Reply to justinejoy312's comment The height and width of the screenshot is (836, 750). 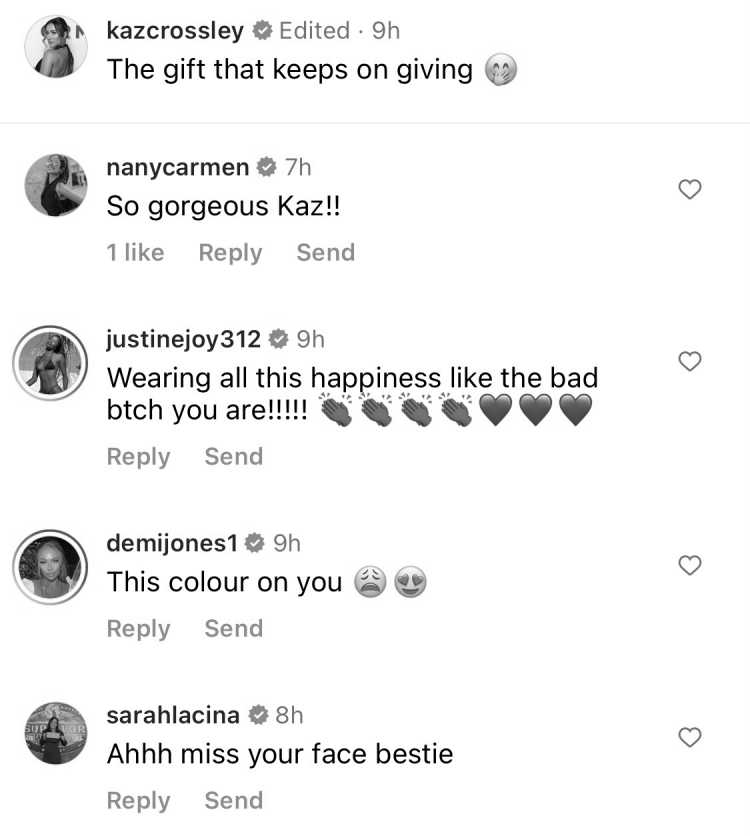(x=139, y=457)
